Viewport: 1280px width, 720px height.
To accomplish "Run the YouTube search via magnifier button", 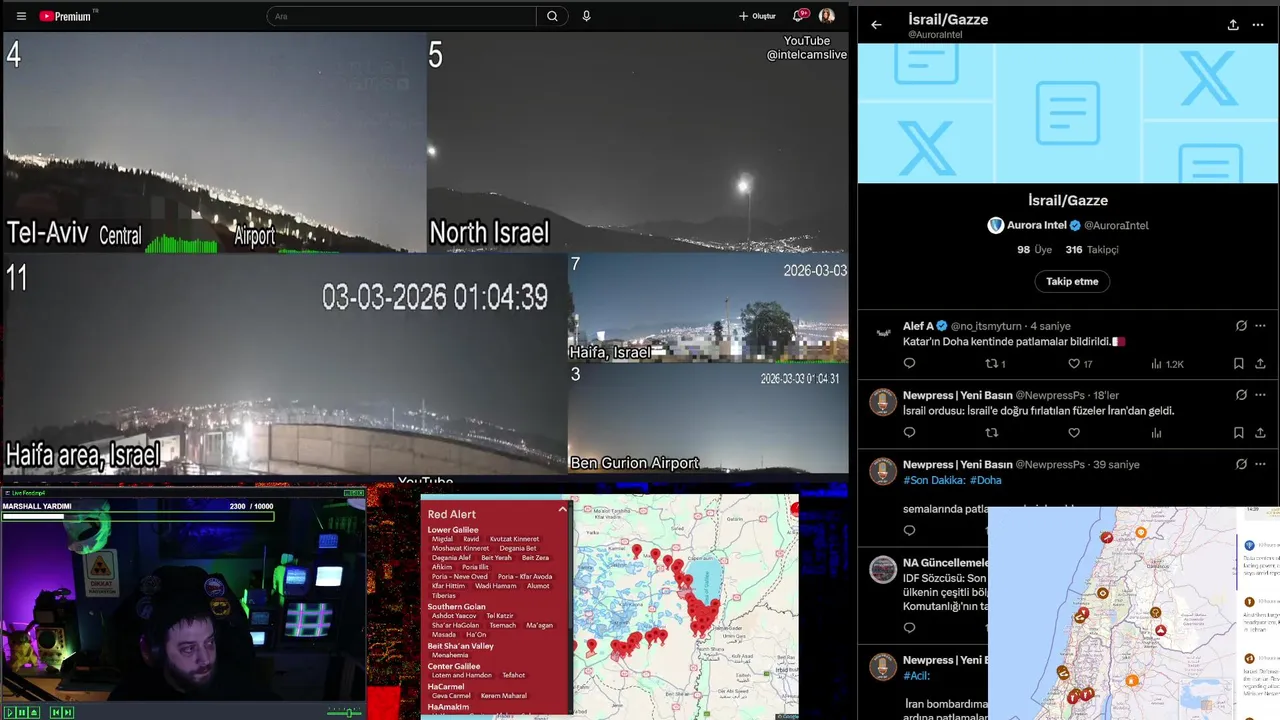I will (x=552, y=16).
